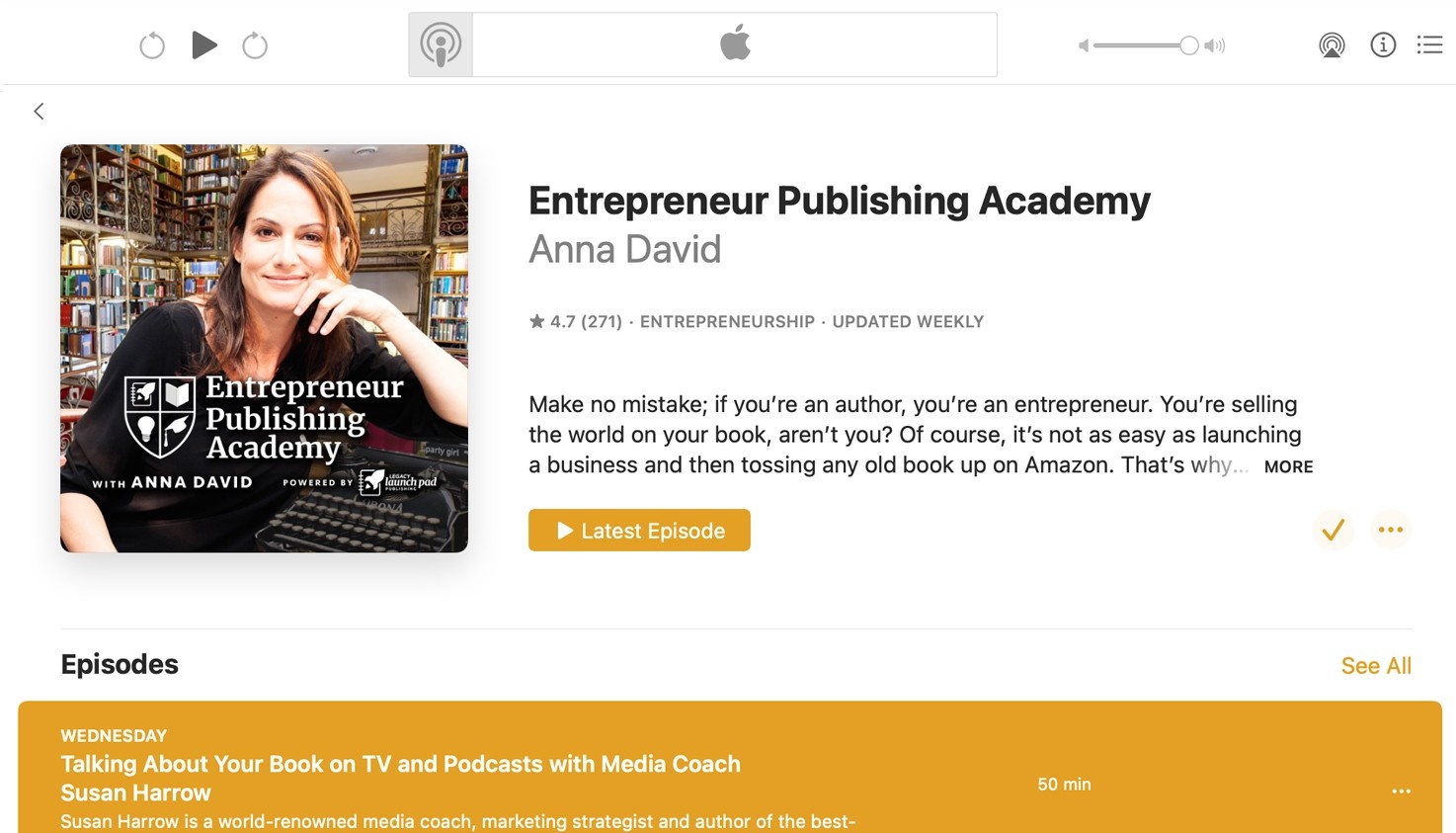Click the Apple logo now-playing display
Viewport: 1456px width, 833px height.
tap(735, 44)
